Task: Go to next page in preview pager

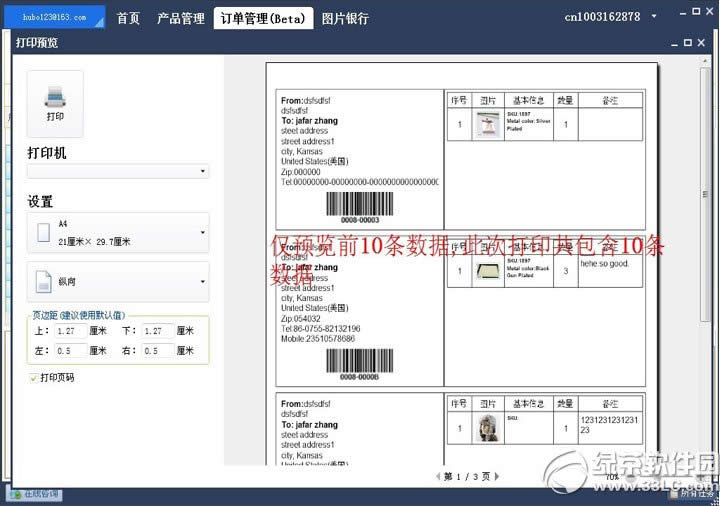Action: (x=497, y=477)
